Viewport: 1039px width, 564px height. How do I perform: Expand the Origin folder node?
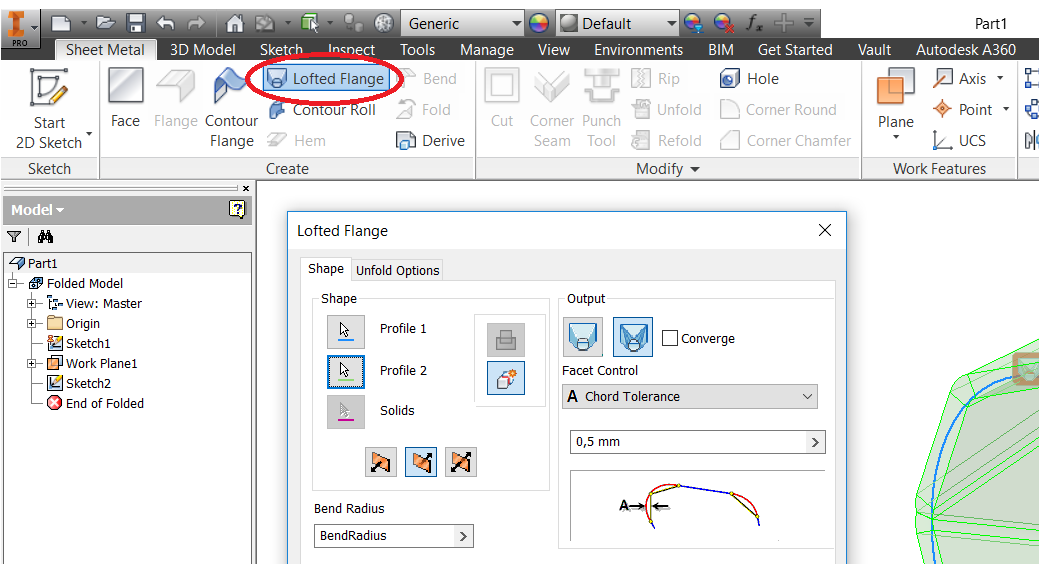point(31,323)
